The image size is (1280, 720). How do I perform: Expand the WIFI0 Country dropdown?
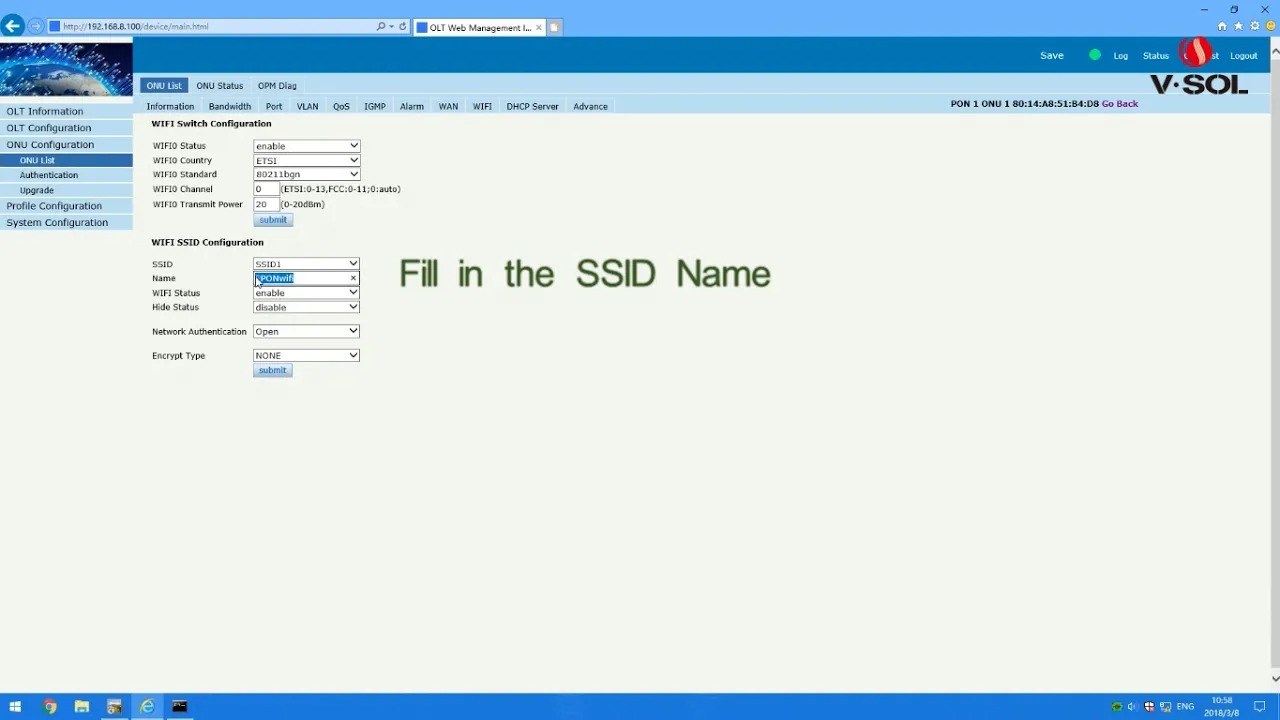pyautogui.click(x=306, y=160)
